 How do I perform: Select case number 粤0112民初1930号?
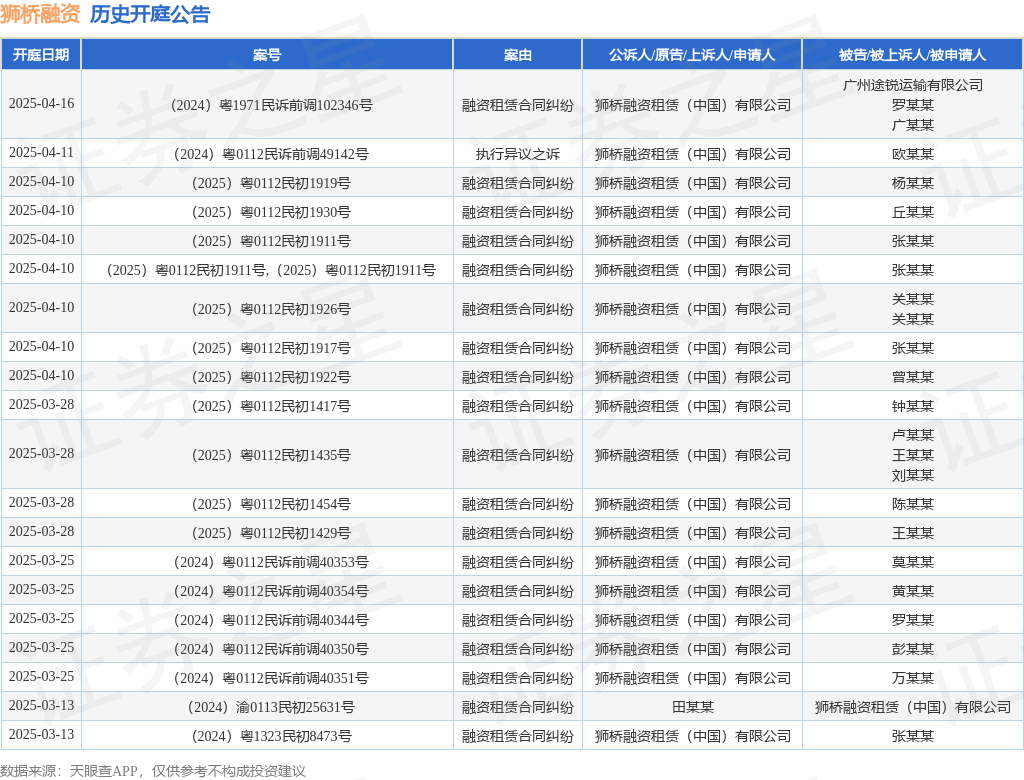[x=271, y=212]
